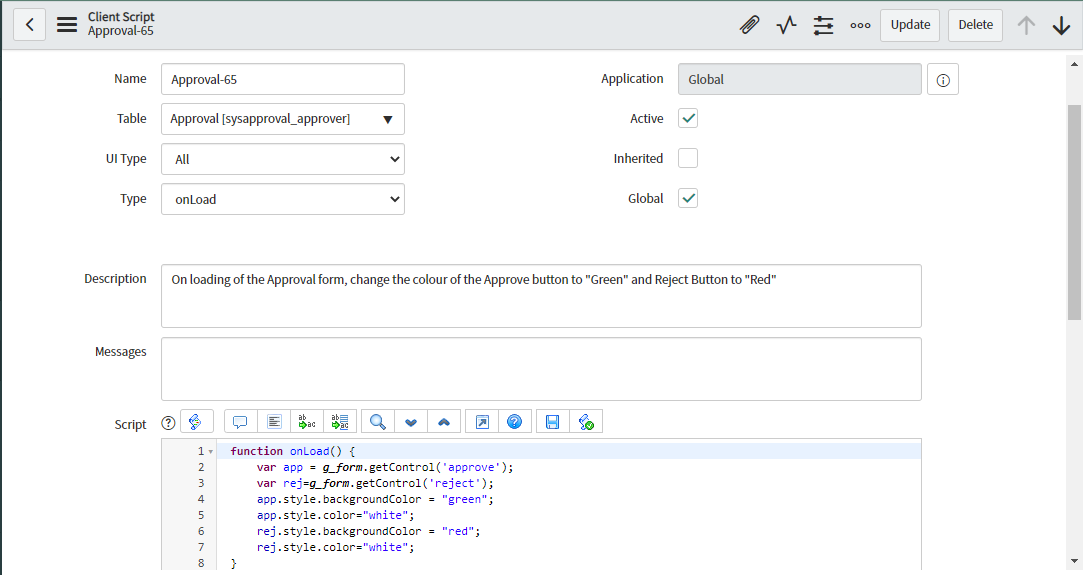This screenshot has height=575, width=1083.
Task: Uncheck the Global checkbox
Action: tap(688, 199)
